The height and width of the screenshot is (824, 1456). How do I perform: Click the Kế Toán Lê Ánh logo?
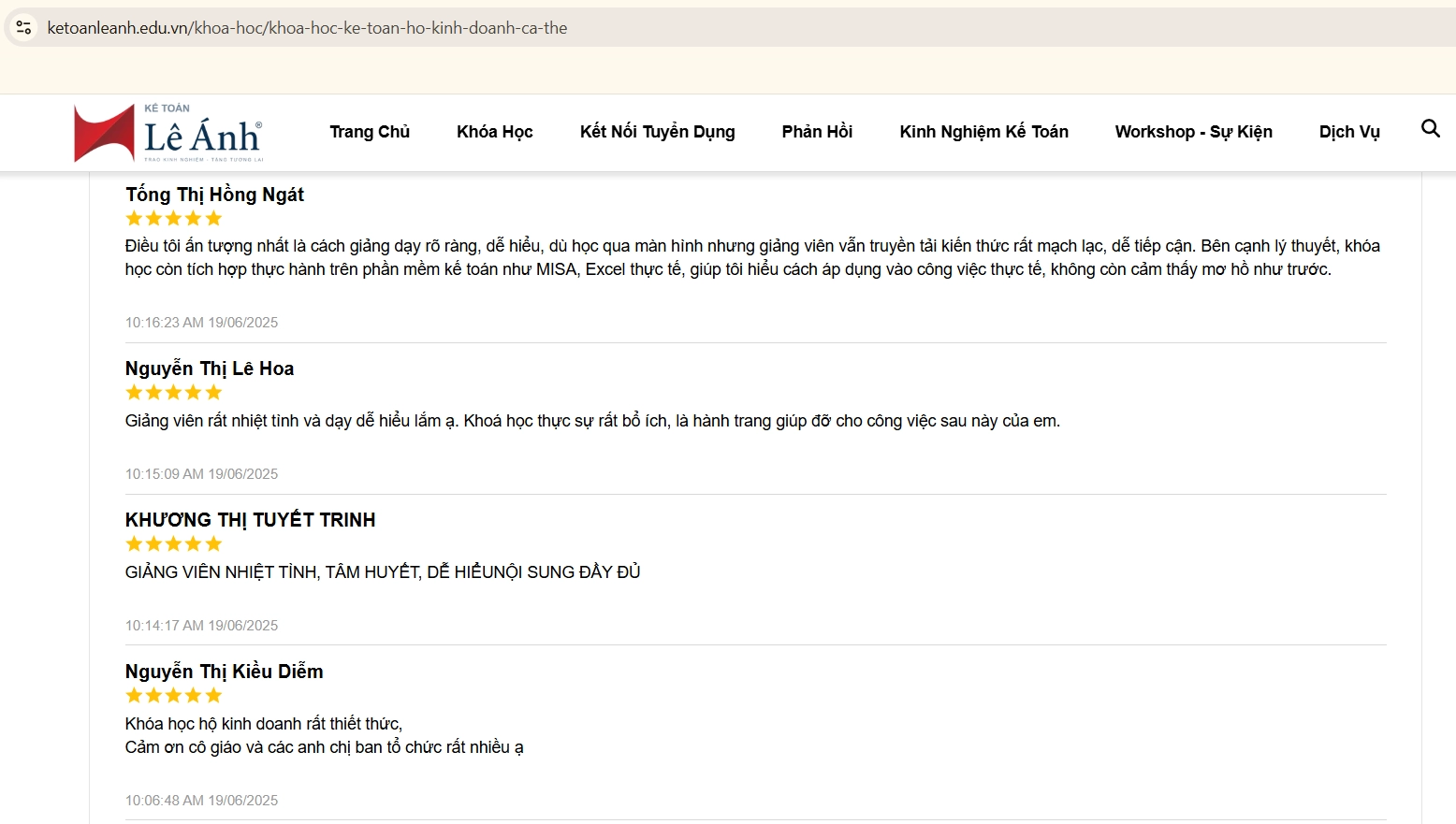168,134
